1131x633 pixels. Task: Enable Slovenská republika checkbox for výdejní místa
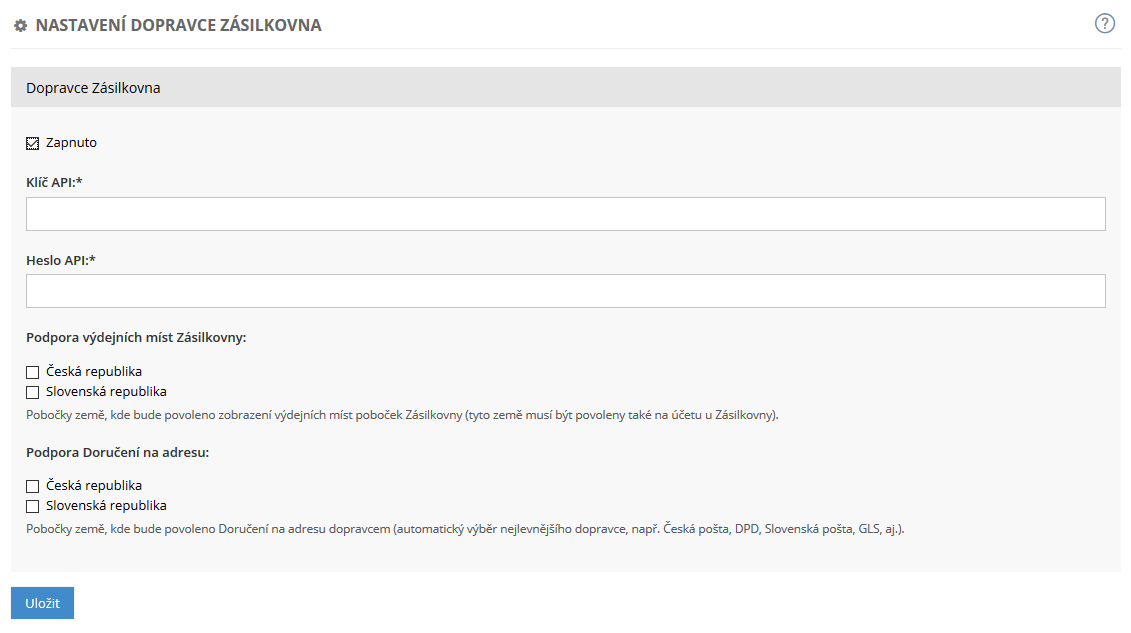32,392
